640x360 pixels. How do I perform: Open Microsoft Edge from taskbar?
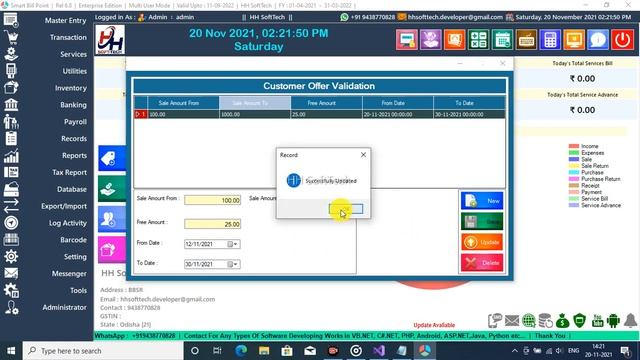tap(241, 351)
